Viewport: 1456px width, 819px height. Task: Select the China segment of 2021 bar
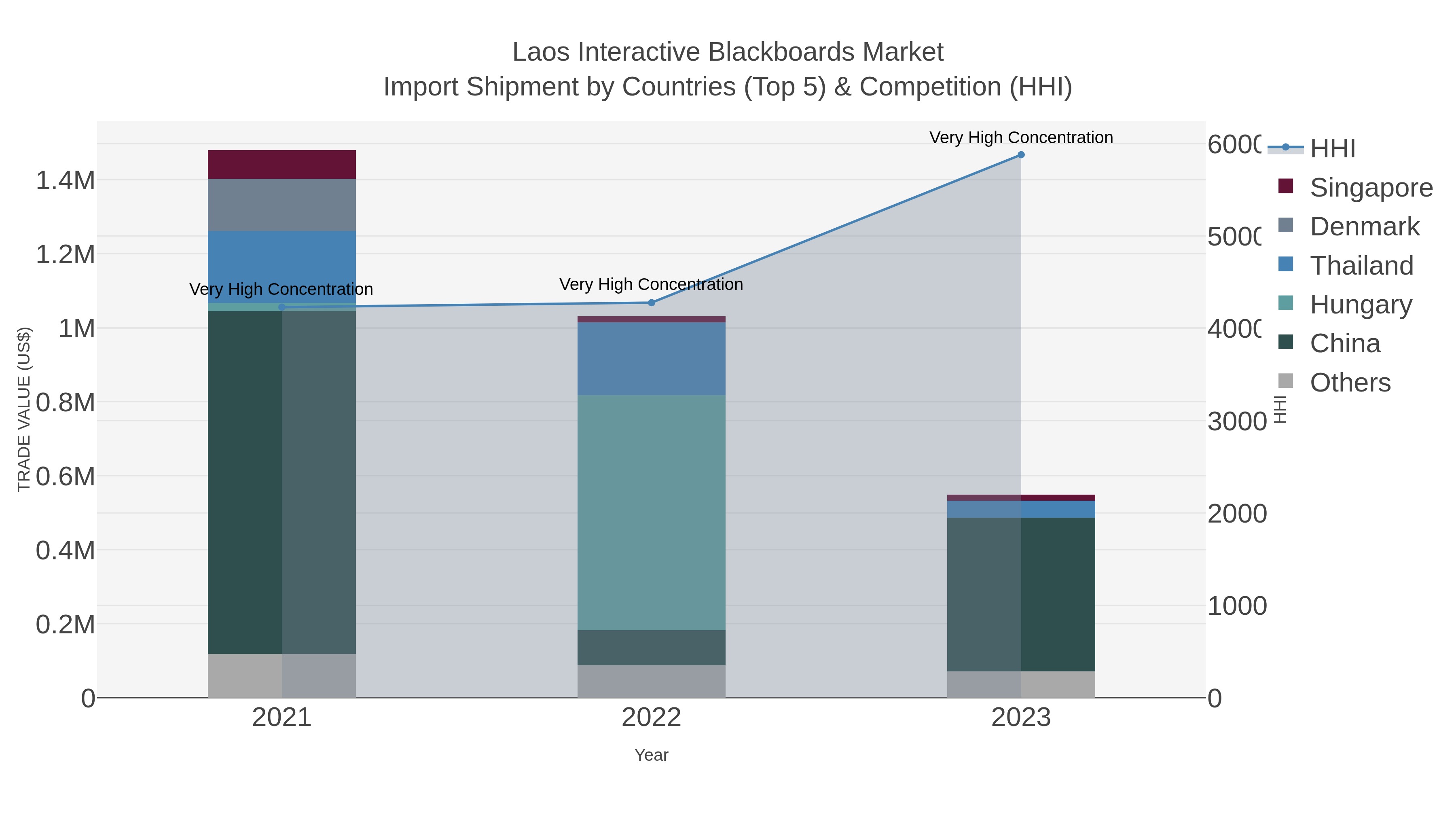(282, 483)
